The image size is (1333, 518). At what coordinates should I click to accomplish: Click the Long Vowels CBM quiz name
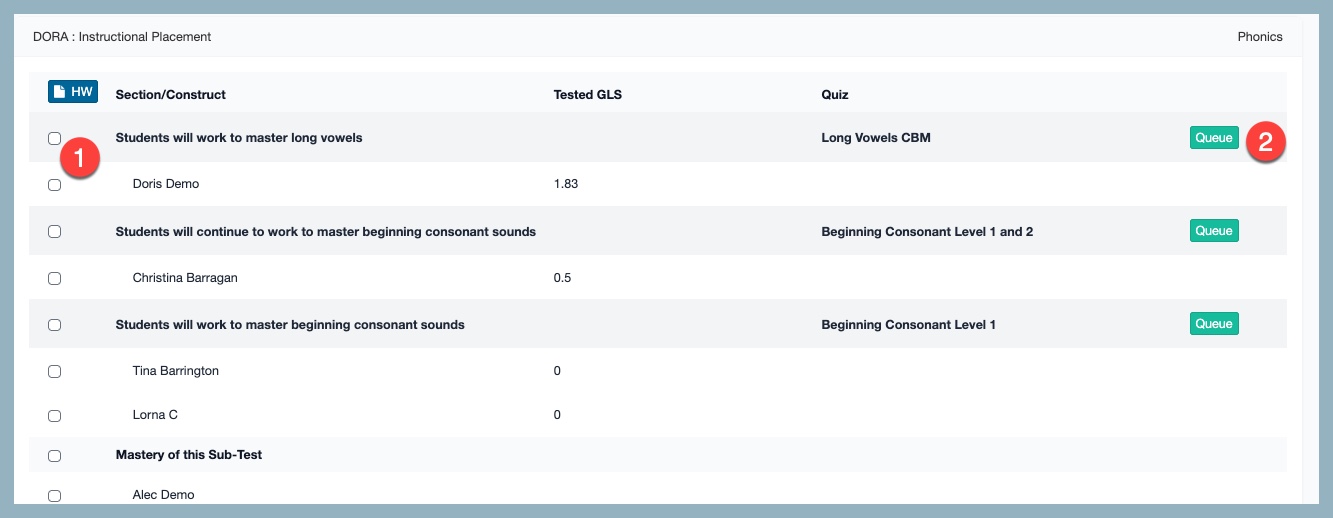(876, 138)
